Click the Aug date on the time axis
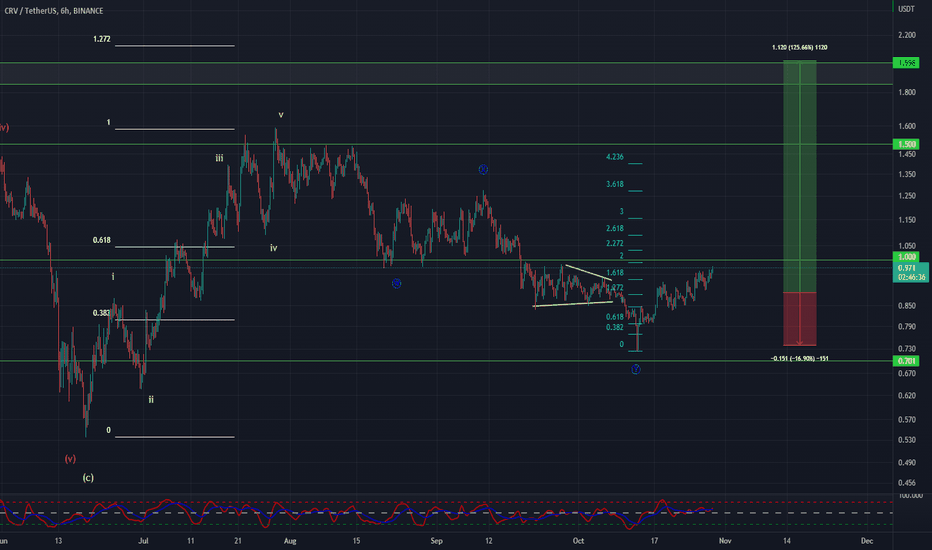The width and height of the screenshot is (932, 550). (x=290, y=540)
